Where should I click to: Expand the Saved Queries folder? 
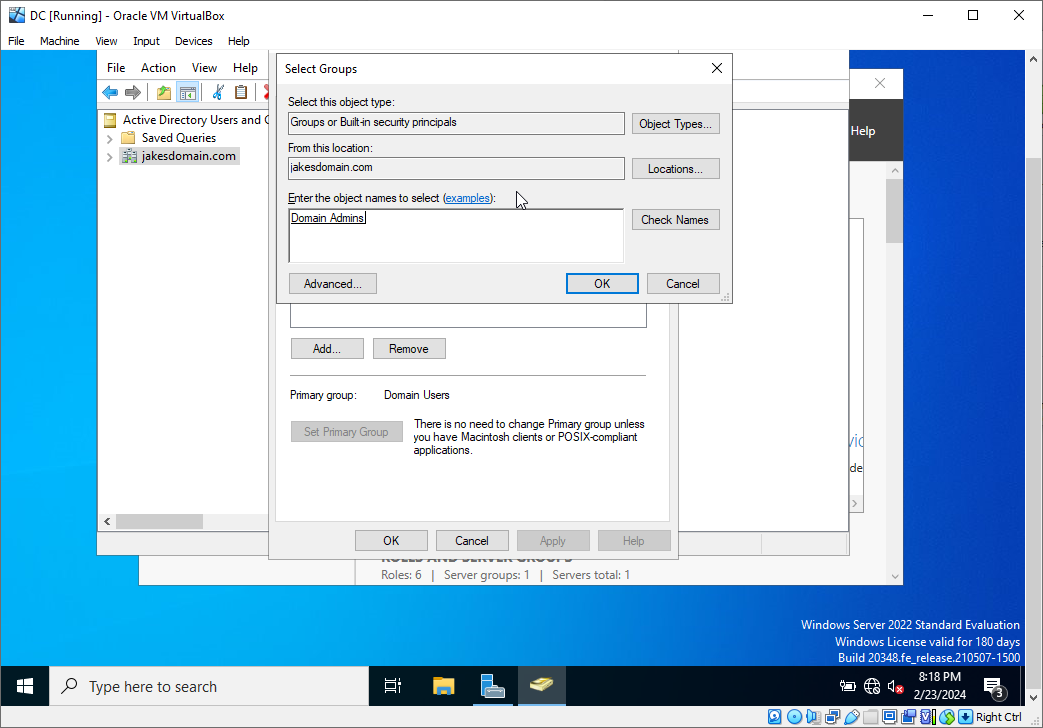pyautogui.click(x=110, y=137)
